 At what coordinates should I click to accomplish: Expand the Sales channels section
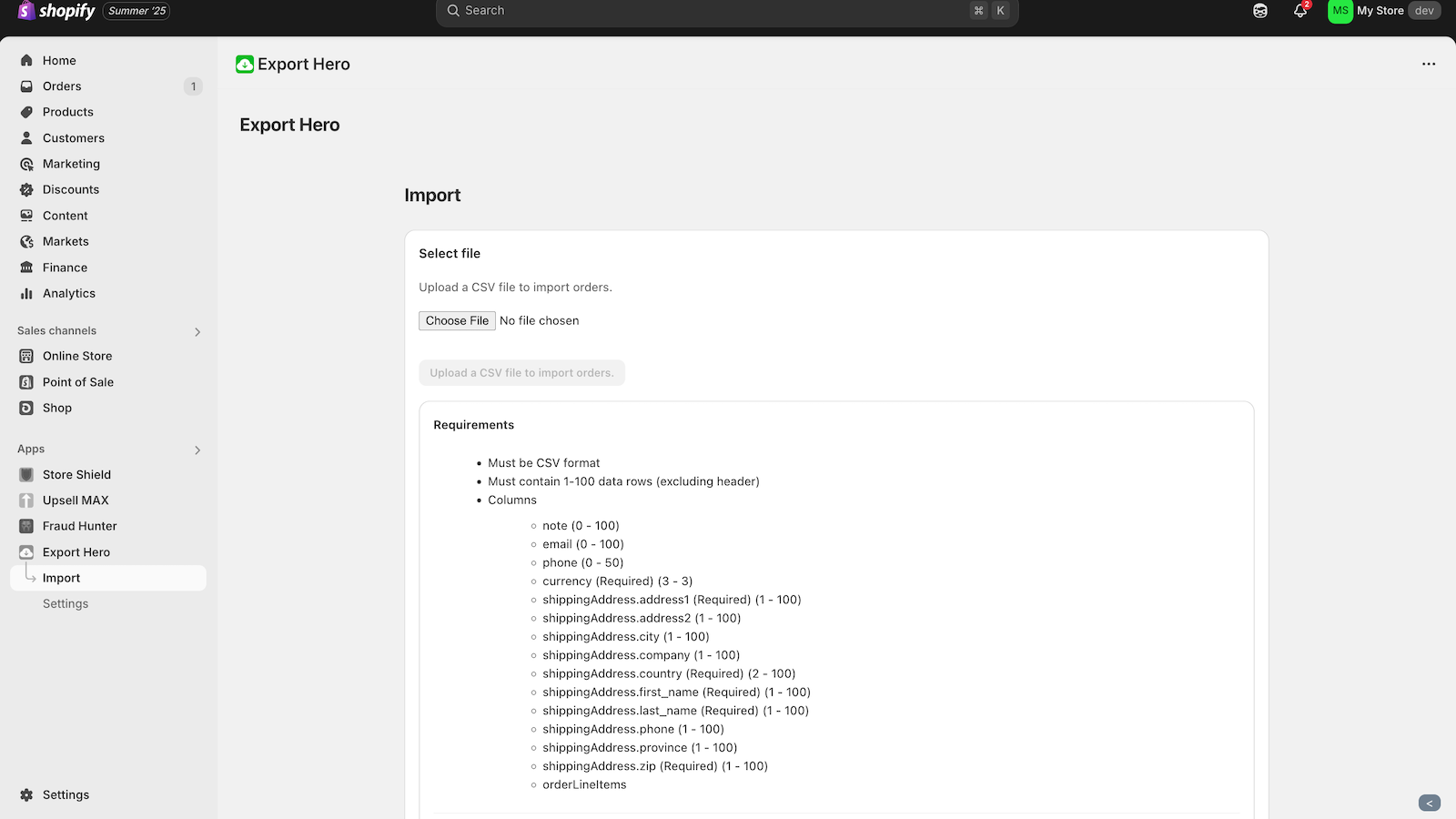point(197,332)
